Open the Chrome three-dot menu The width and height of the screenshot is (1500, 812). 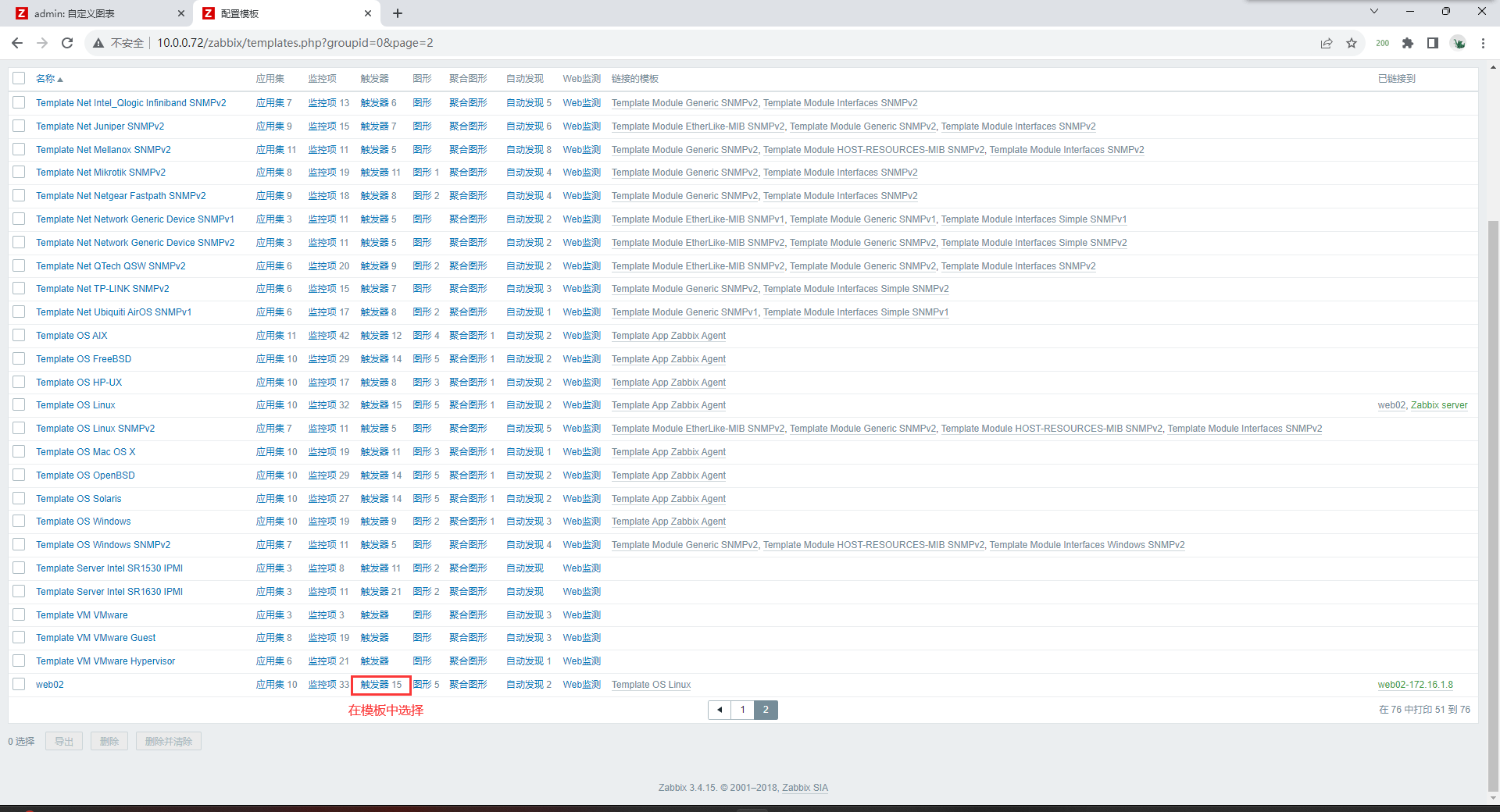tap(1483, 43)
